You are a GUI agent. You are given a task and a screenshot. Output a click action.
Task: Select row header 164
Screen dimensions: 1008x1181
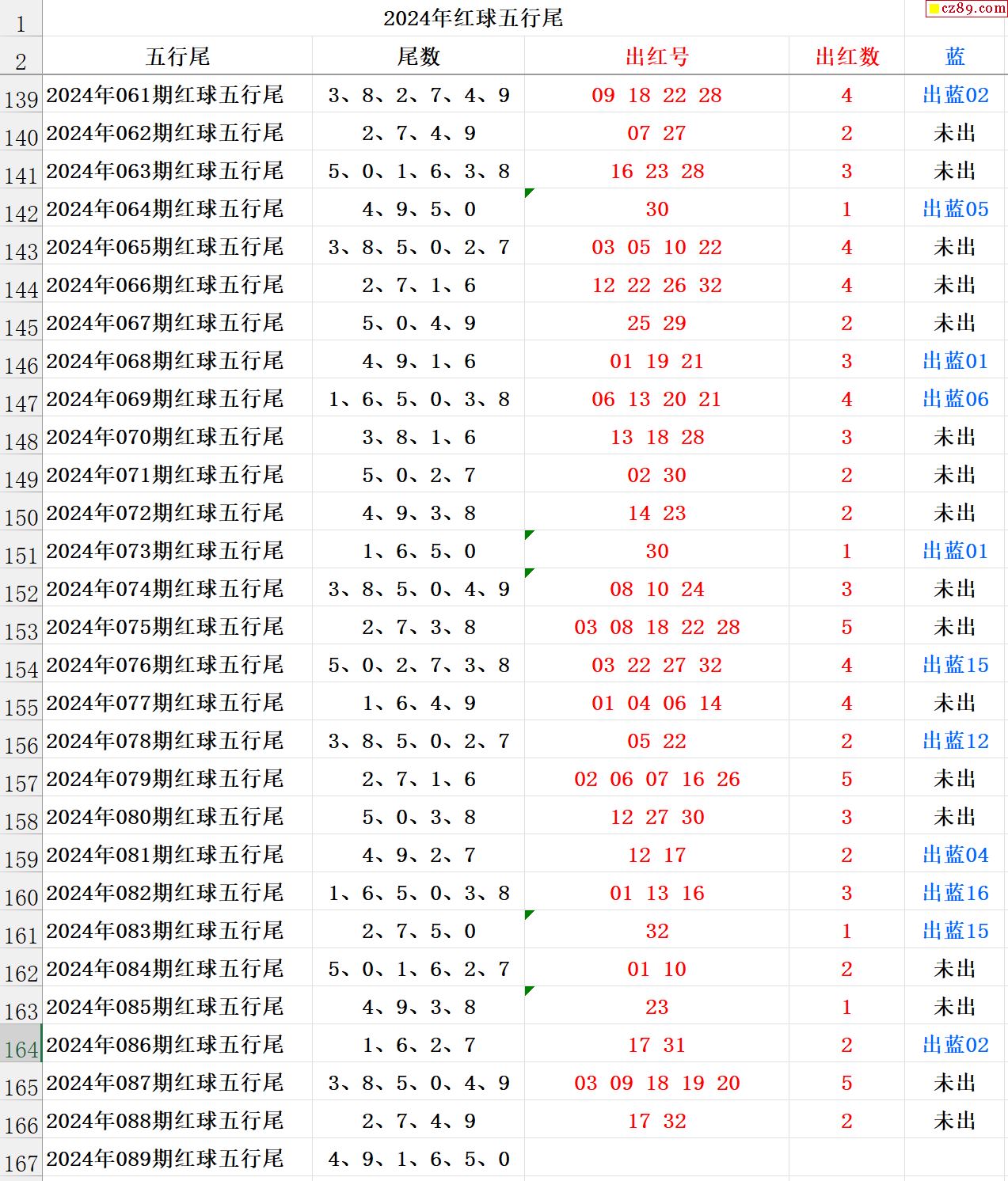pos(21,1045)
